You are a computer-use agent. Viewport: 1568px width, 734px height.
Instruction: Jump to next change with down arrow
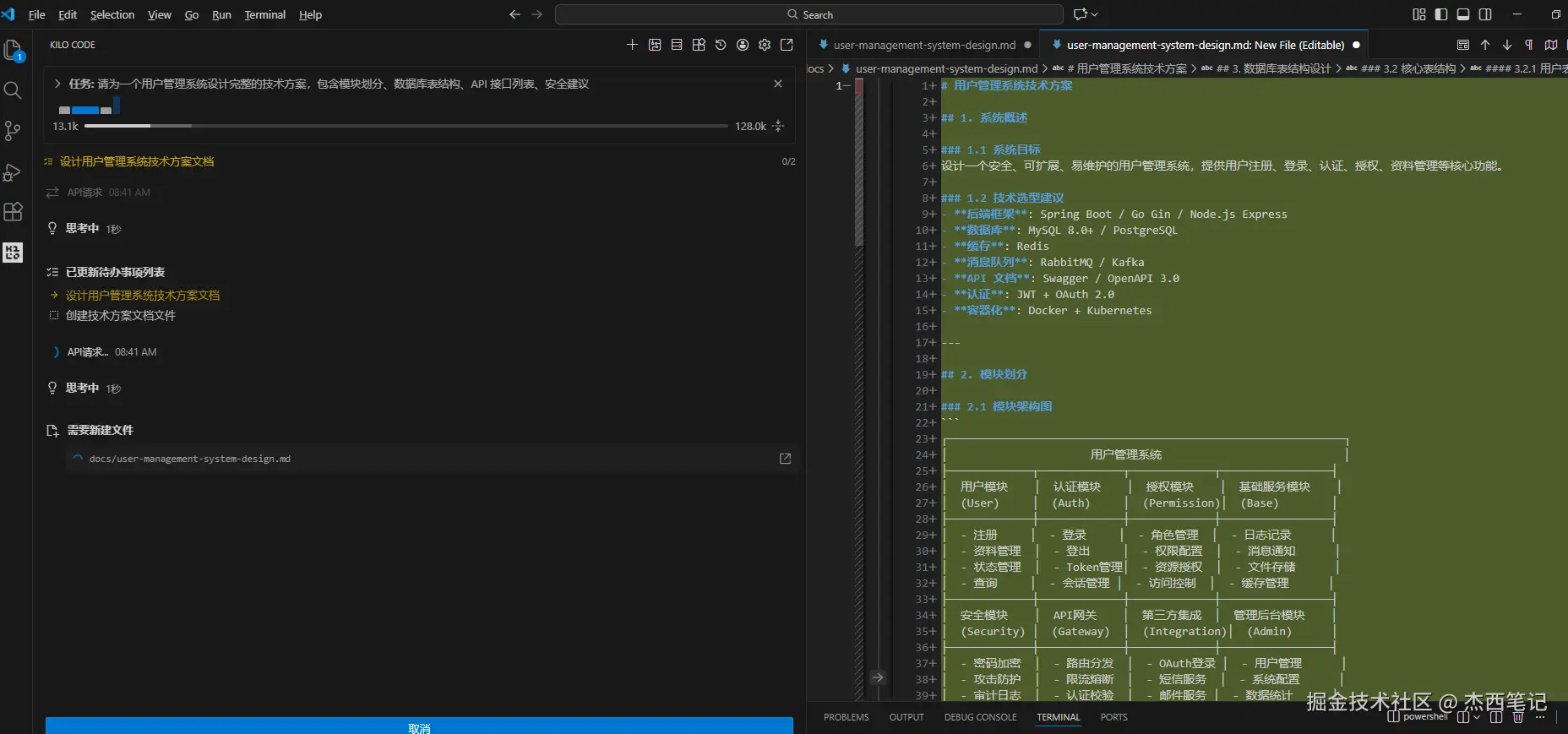(1507, 45)
